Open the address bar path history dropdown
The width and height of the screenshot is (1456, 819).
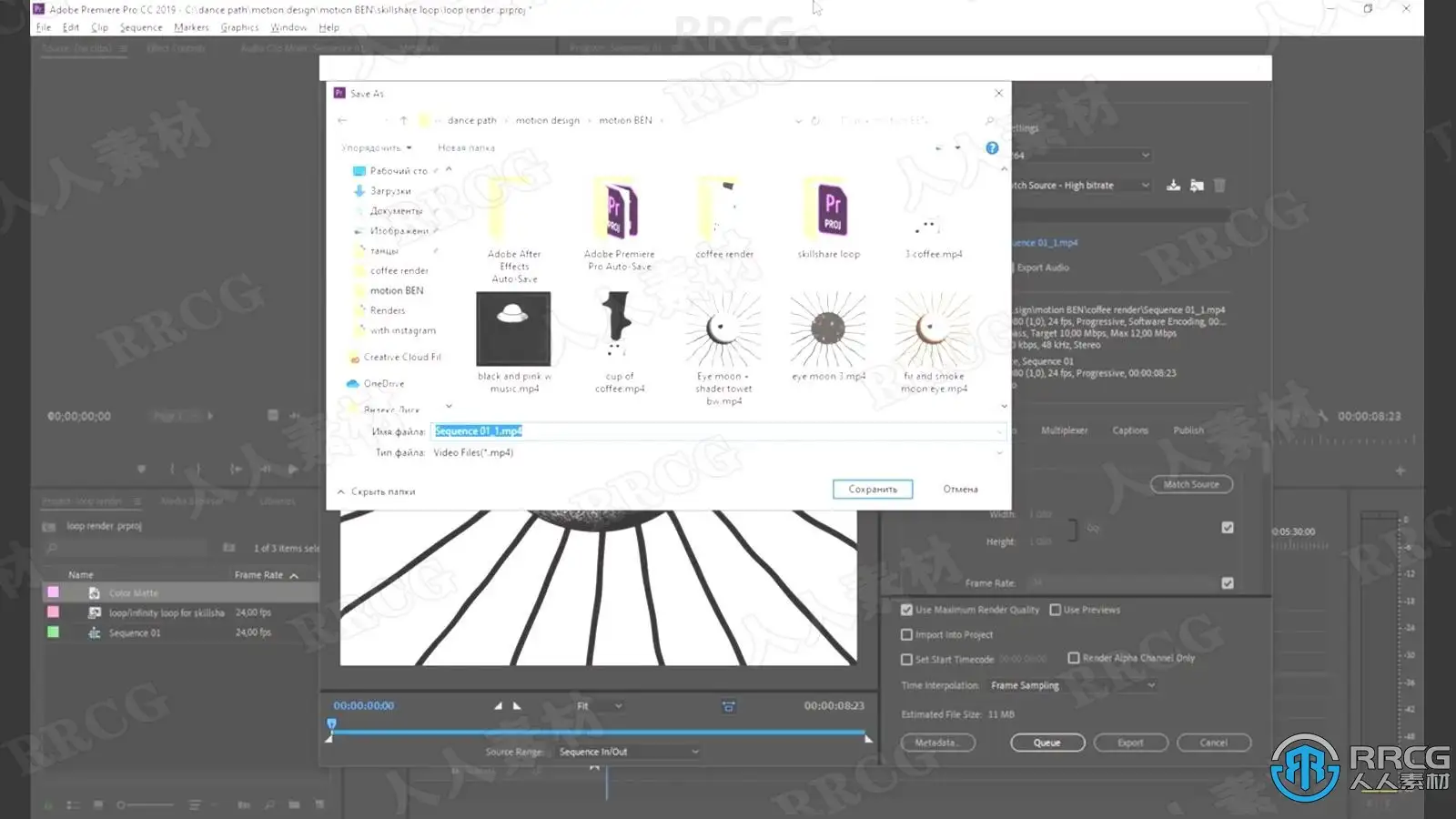[798, 120]
